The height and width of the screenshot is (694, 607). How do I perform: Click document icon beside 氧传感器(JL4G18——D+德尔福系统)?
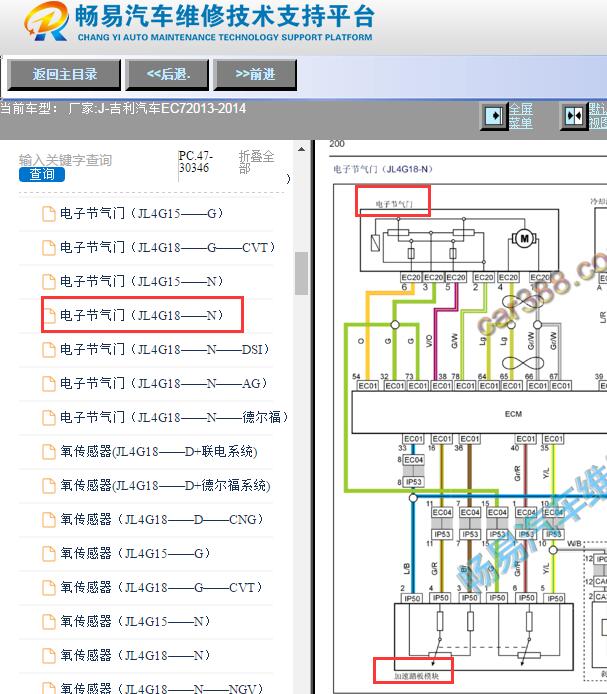pyautogui.click(x=49, y=486)
